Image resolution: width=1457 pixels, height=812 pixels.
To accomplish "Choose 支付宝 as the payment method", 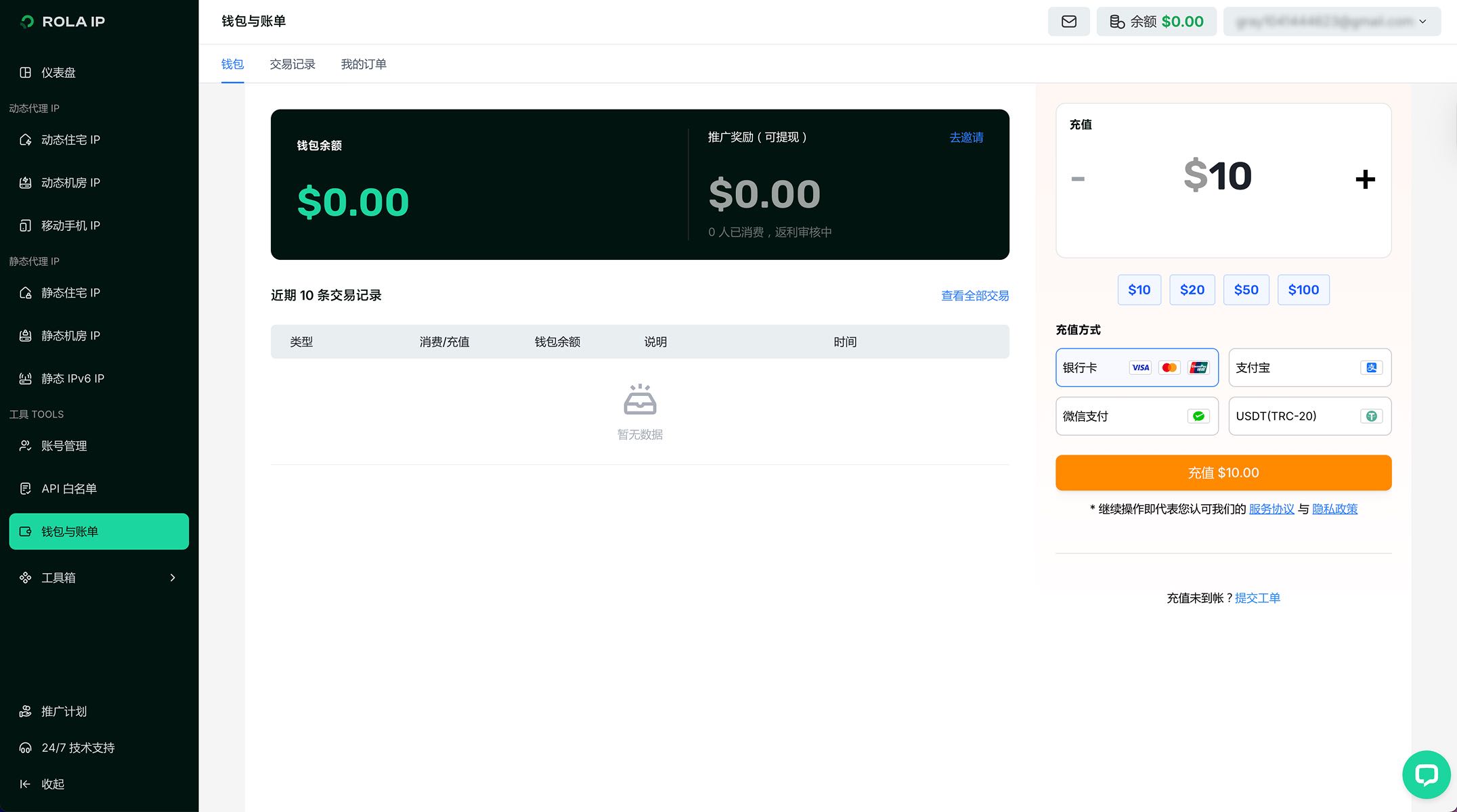I will [x=1309, y=367].
